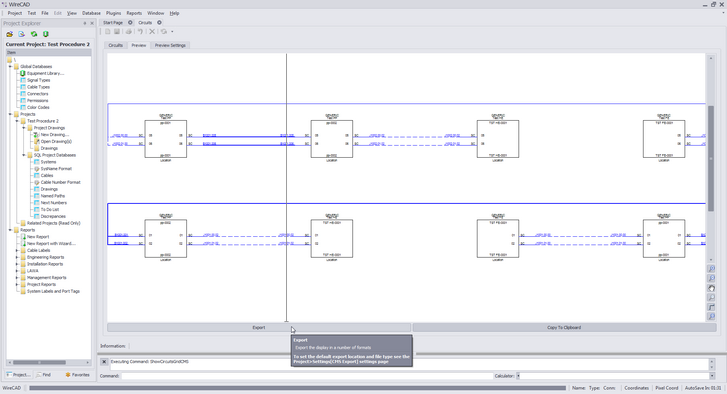Click the delete X toolbar icon
The height and width of the screenshot is (394, 727).
(x=152, y=32)
